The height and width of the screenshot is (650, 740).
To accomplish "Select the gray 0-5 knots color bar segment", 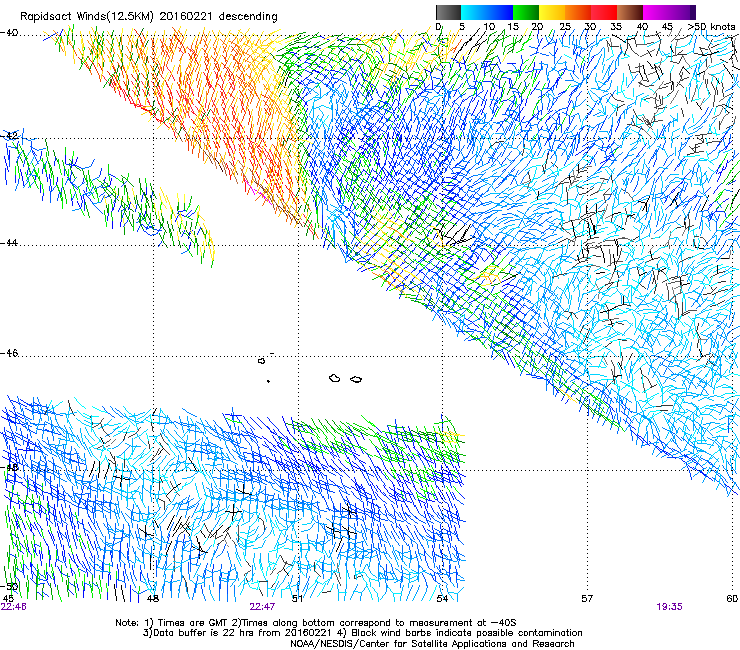I will pos(448,12).
